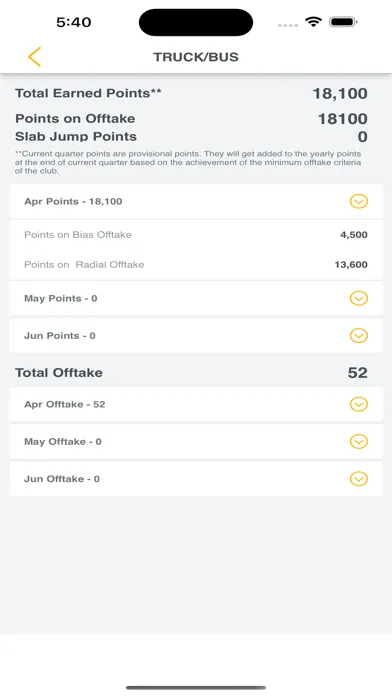Image resolution: width=392 pixels, height=696 pixels.
Task: Select the May Points - 0 row
Action: pos(196,298)
